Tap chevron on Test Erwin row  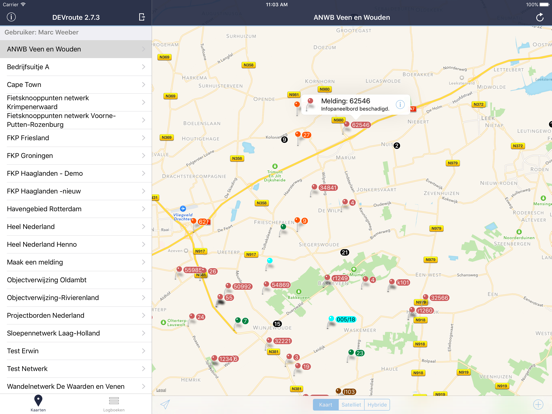[x=144, y=351]
